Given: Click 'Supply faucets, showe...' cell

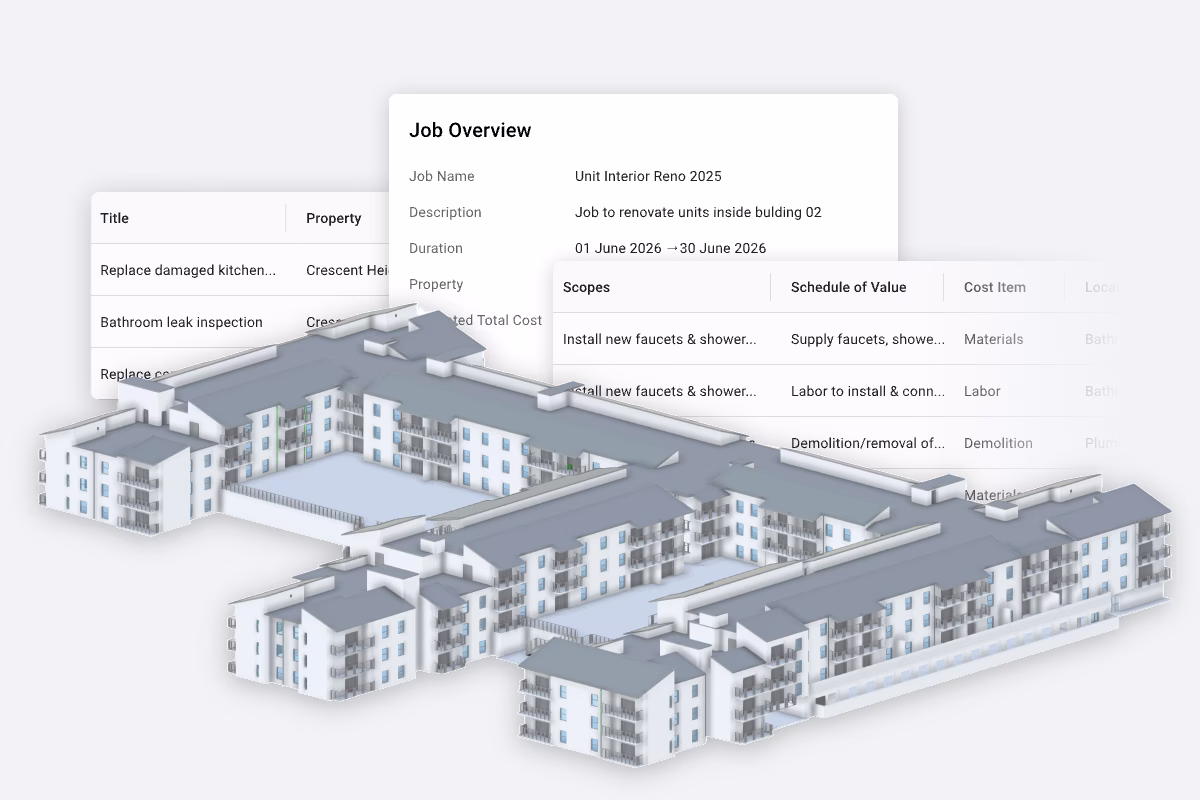Looking at the screenshot, I should [x=868, y=339].
